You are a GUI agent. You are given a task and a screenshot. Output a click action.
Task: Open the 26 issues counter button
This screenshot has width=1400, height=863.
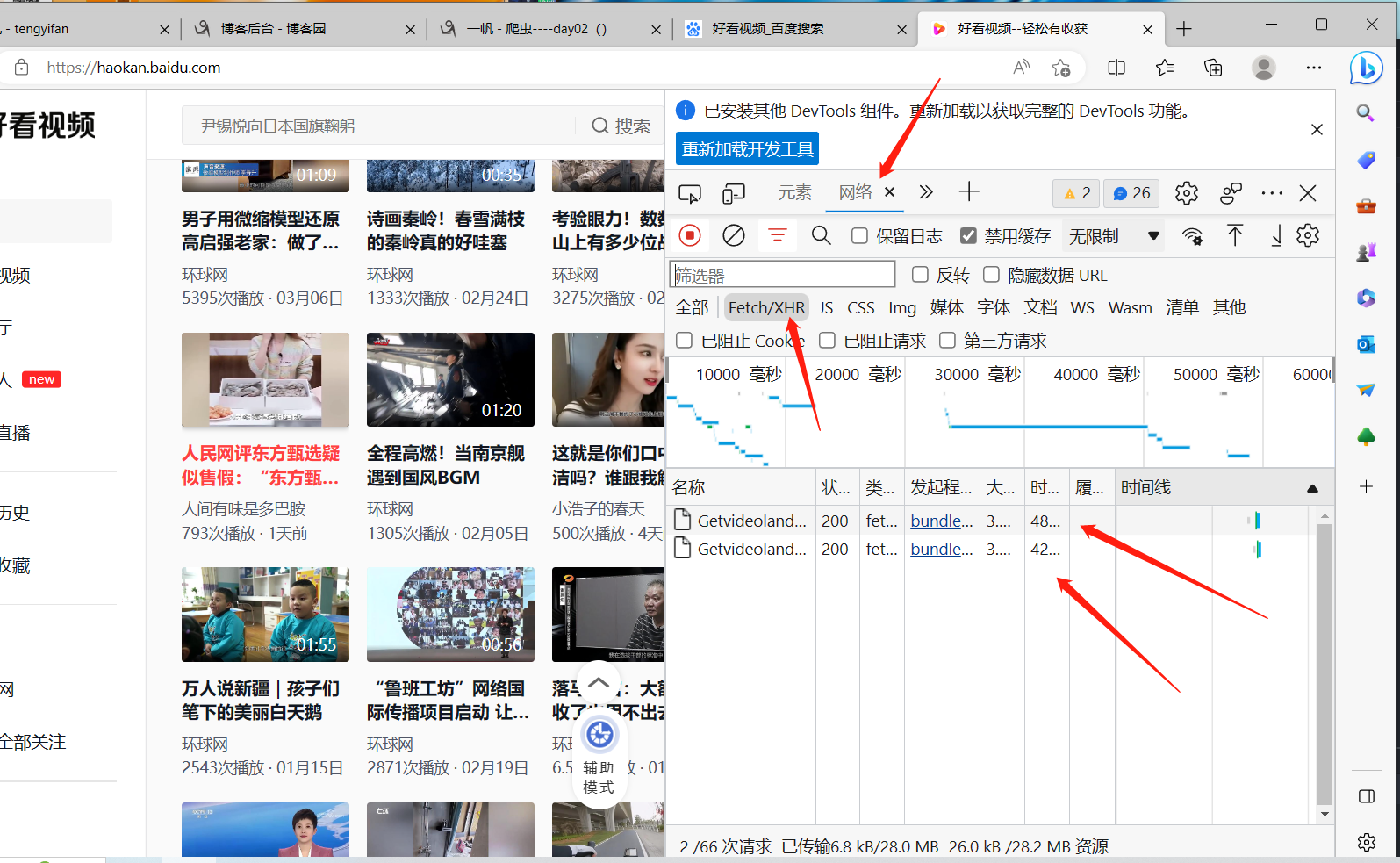[x=1131, y=193]
